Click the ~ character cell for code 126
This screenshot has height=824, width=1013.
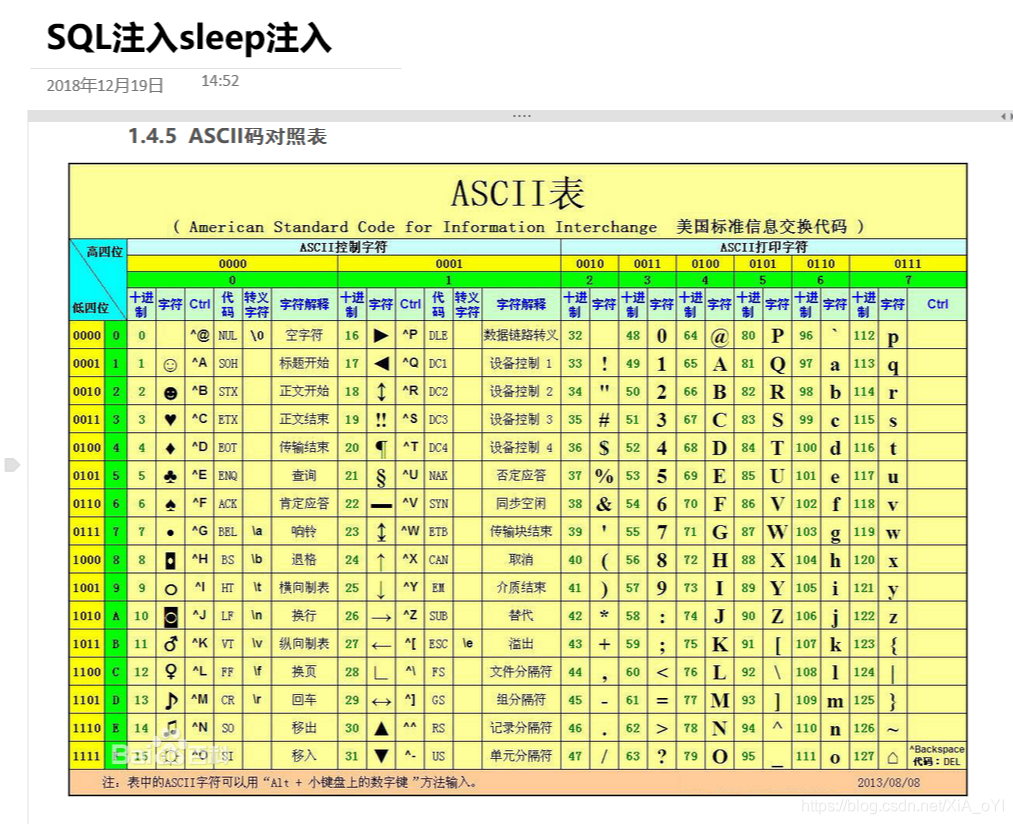[893, 729]
